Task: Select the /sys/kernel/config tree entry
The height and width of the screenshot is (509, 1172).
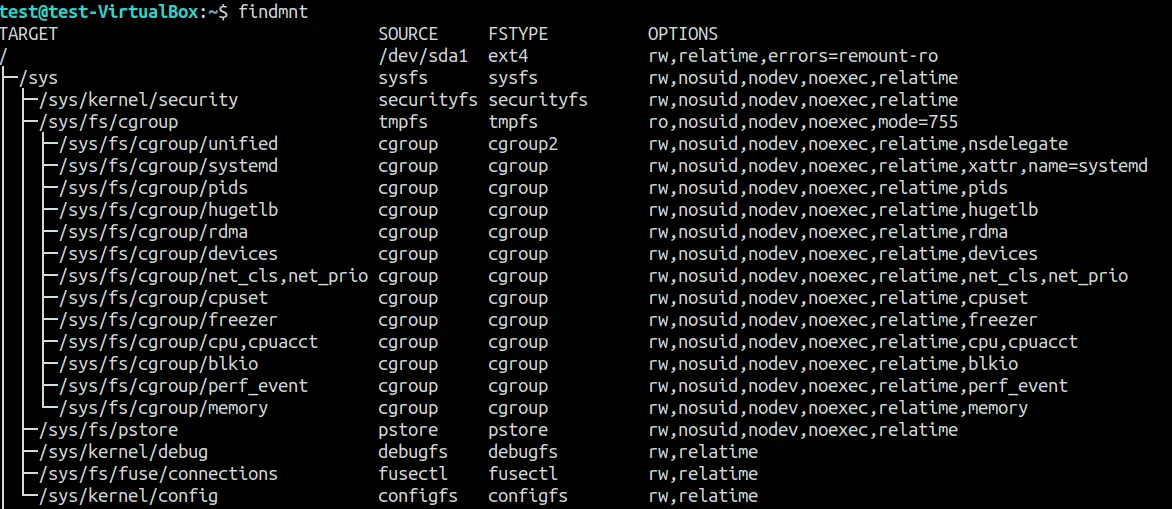Action: (128, 496)
